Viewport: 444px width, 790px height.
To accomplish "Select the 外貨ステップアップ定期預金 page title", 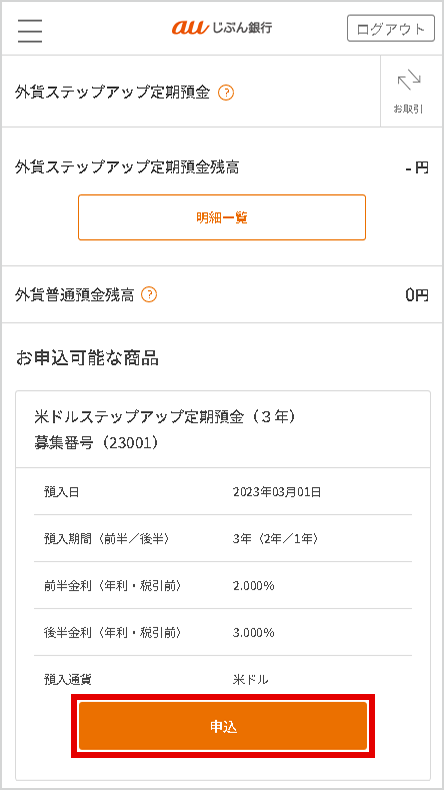I will 112,93.
